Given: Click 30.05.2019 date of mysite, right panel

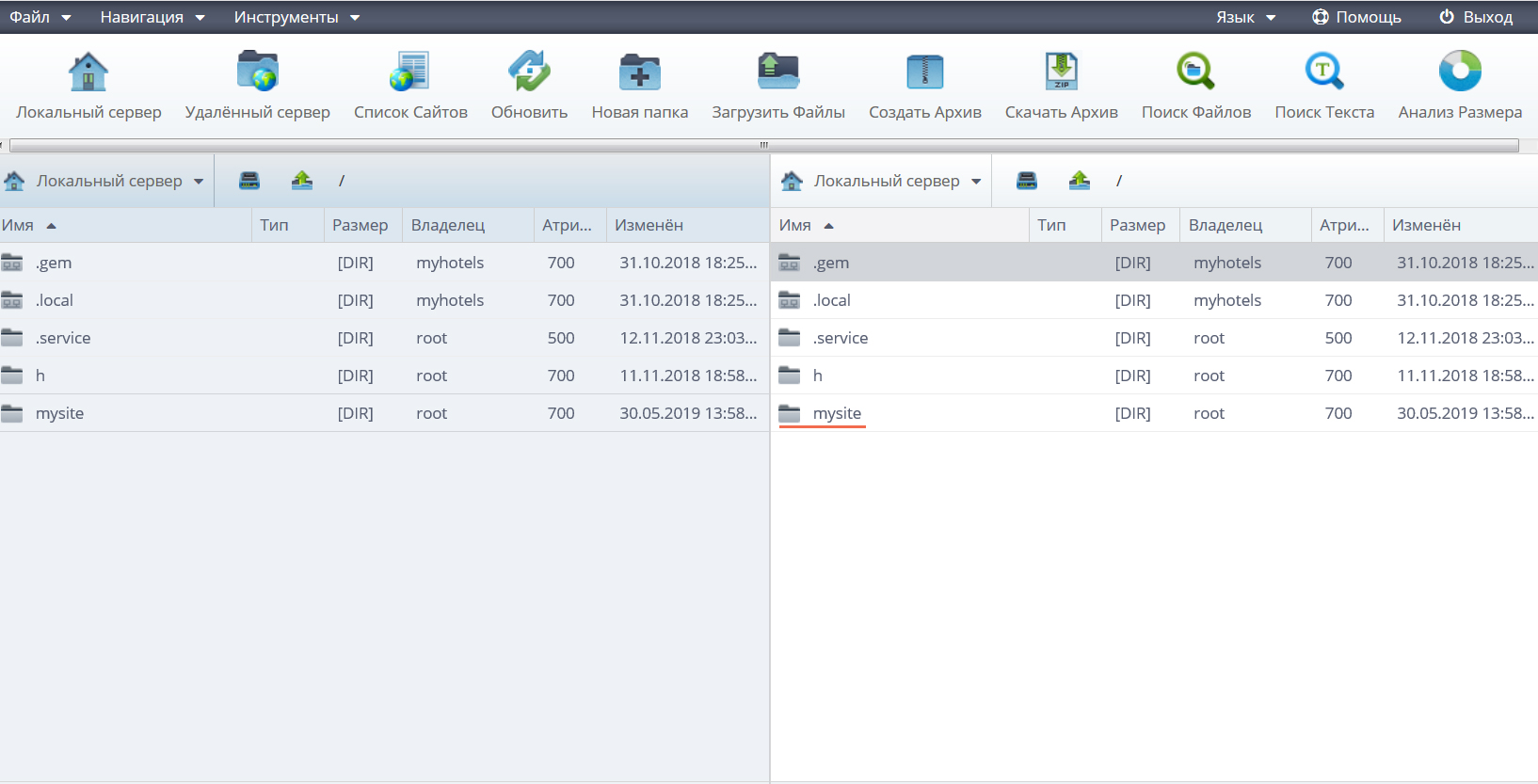Looking at the screenshot, I should click(1466, 413).
